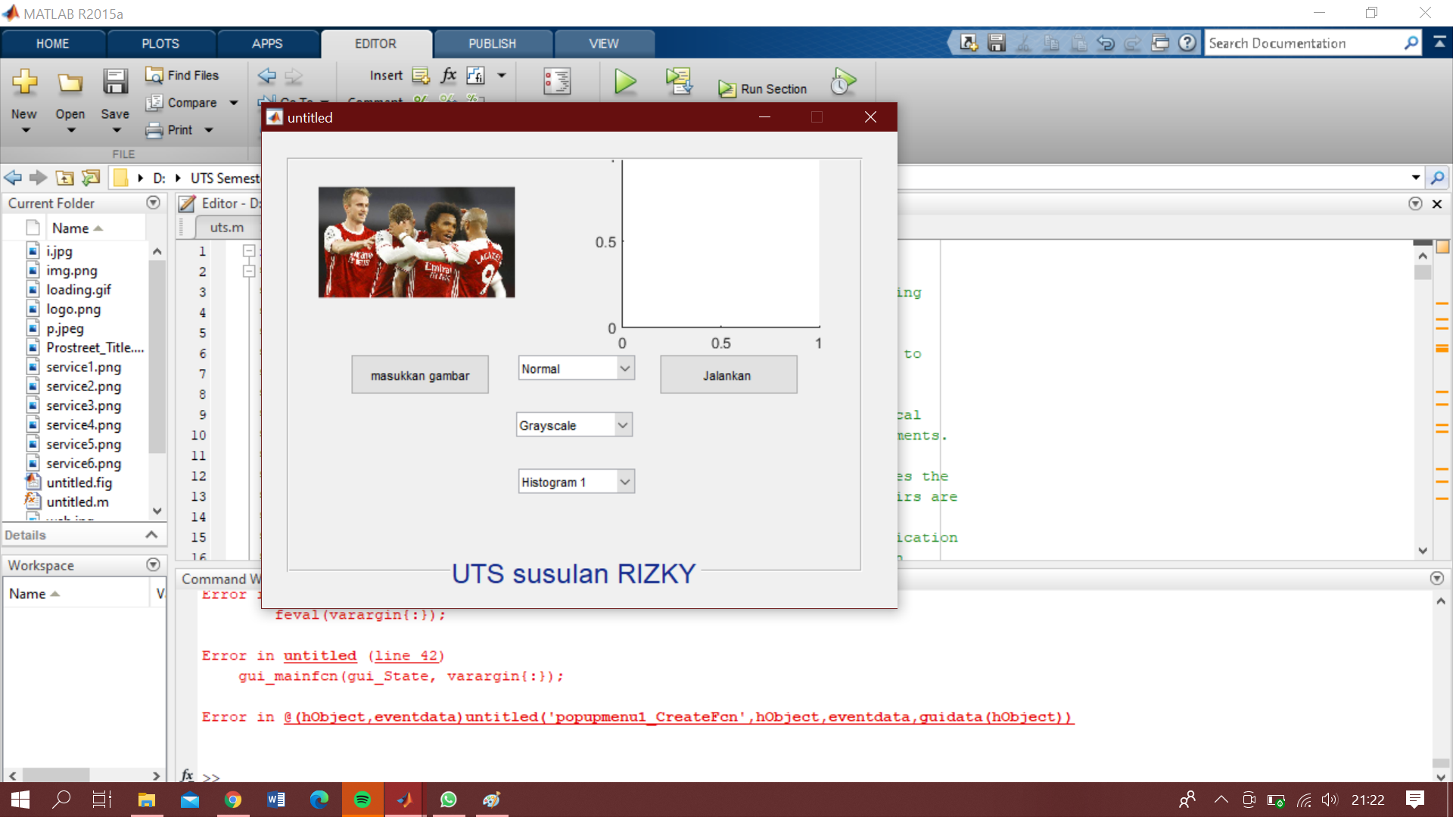Run the script using the green Run icon
The height and width of the screenshot is (823, 1456).
(624, 82)
